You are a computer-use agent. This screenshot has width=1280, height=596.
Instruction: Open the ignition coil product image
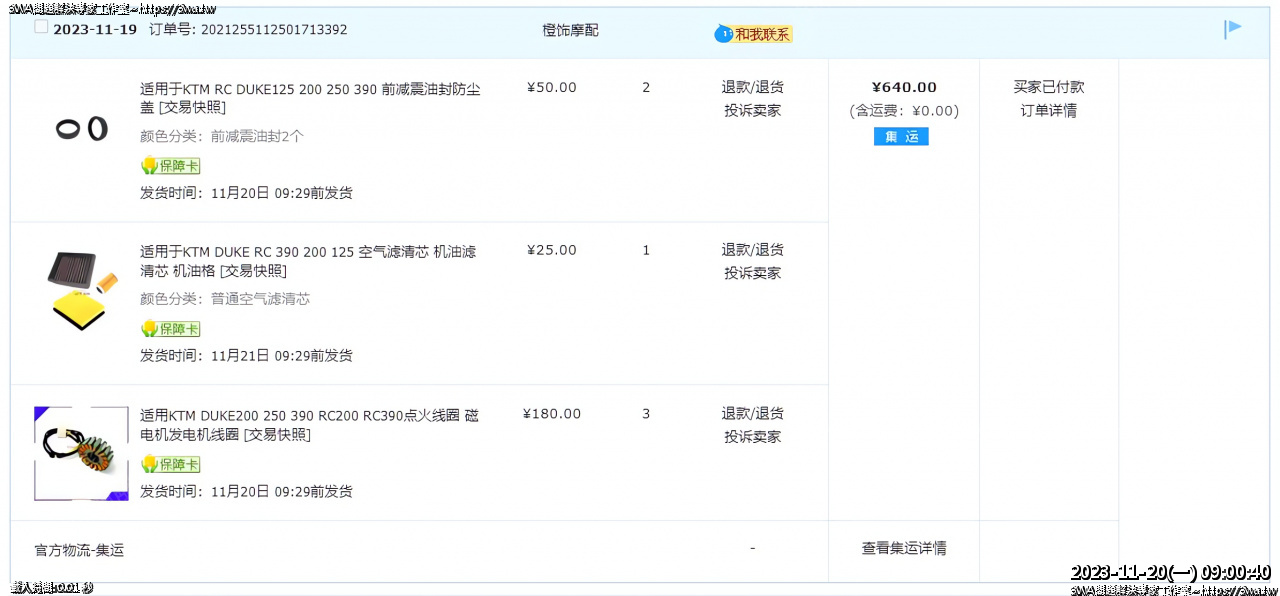80,451
